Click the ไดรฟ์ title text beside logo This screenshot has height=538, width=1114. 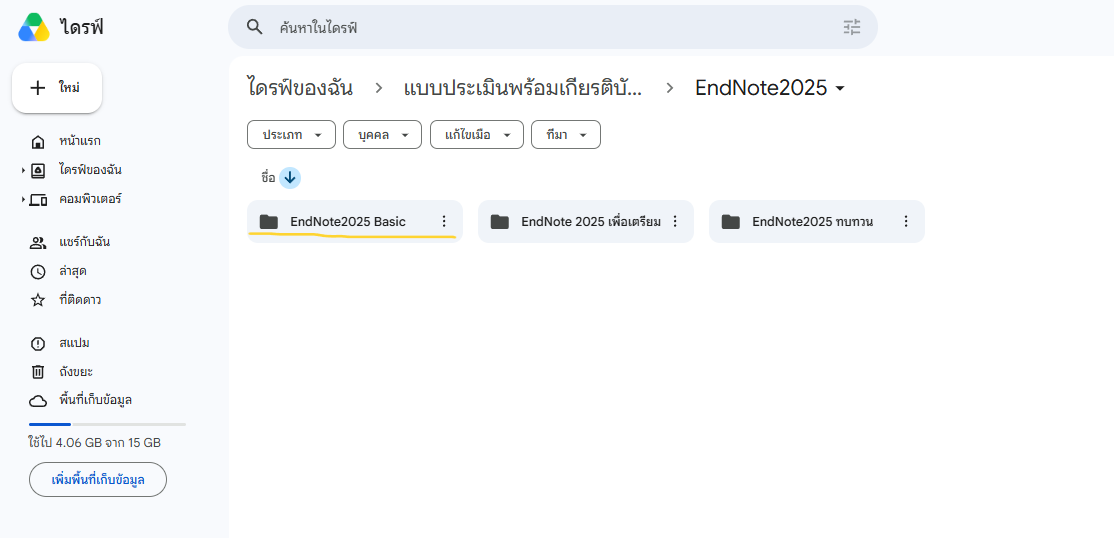click(82, 28)
